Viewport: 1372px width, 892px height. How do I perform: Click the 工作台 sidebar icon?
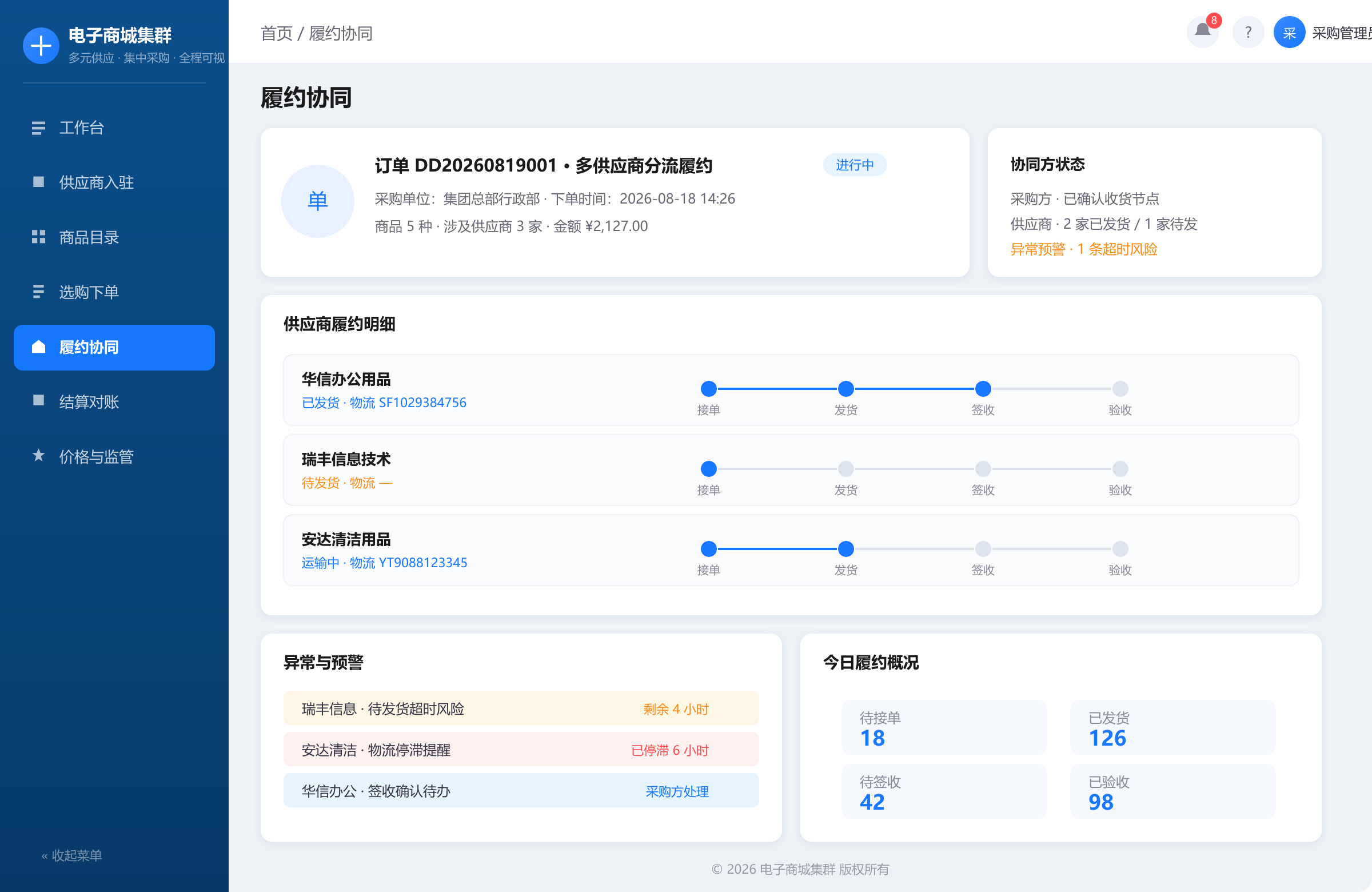pos(39,128)
